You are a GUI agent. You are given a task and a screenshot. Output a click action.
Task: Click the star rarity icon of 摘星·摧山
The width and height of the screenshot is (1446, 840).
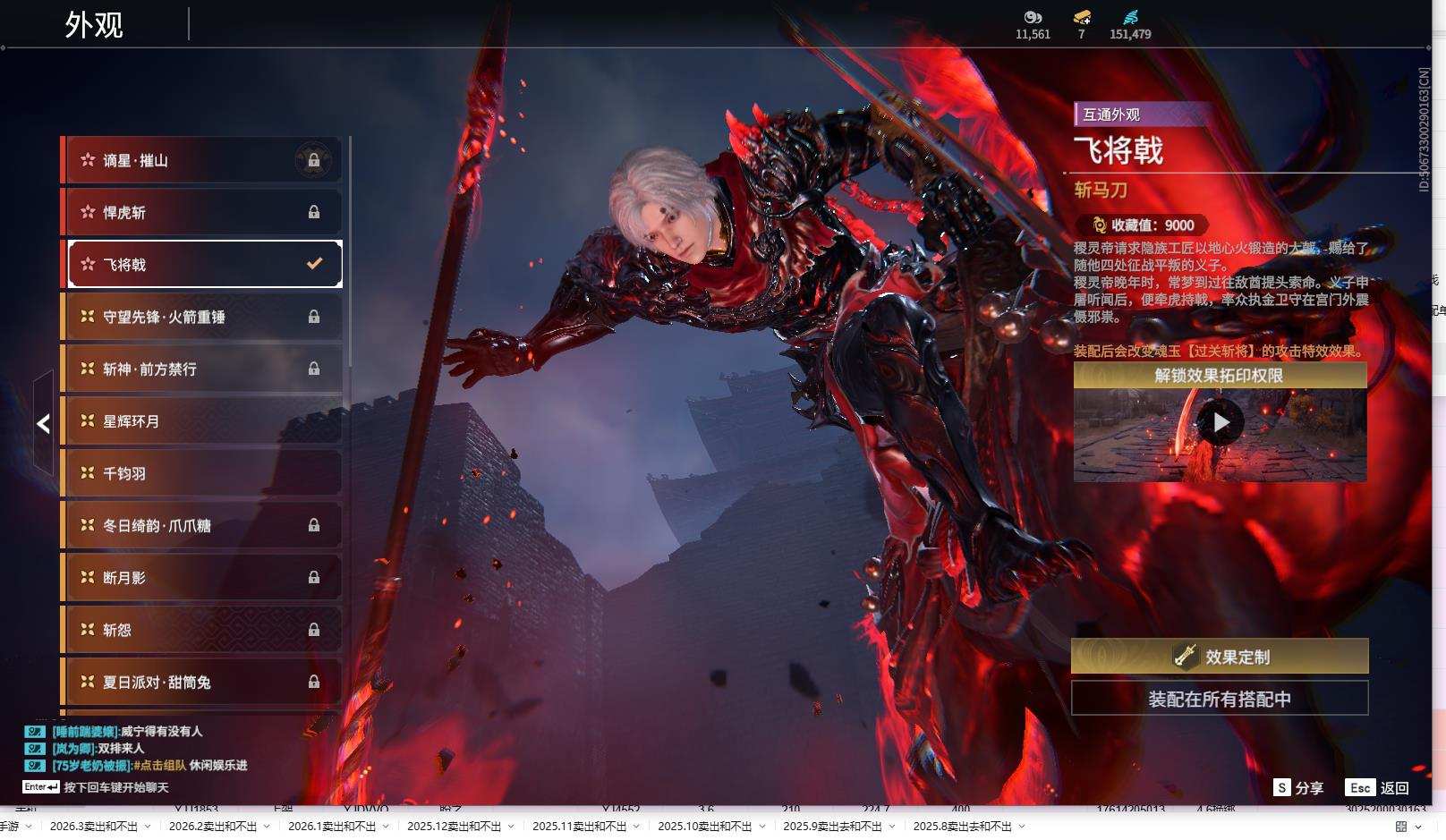(88, 160)
